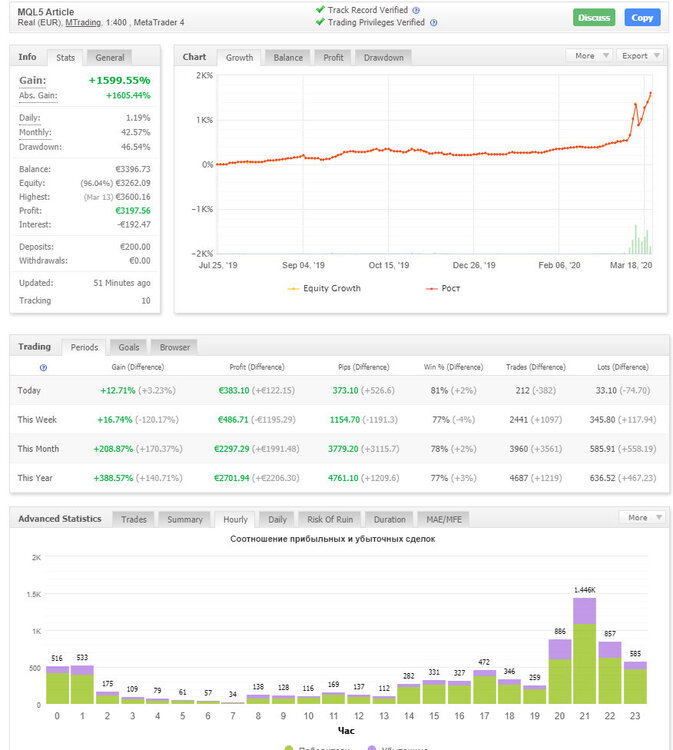Switch to the Stats tab
Image resolution: width=673 pixels, height=750 pixels.
pyautogui.click(x=65, y=57)
